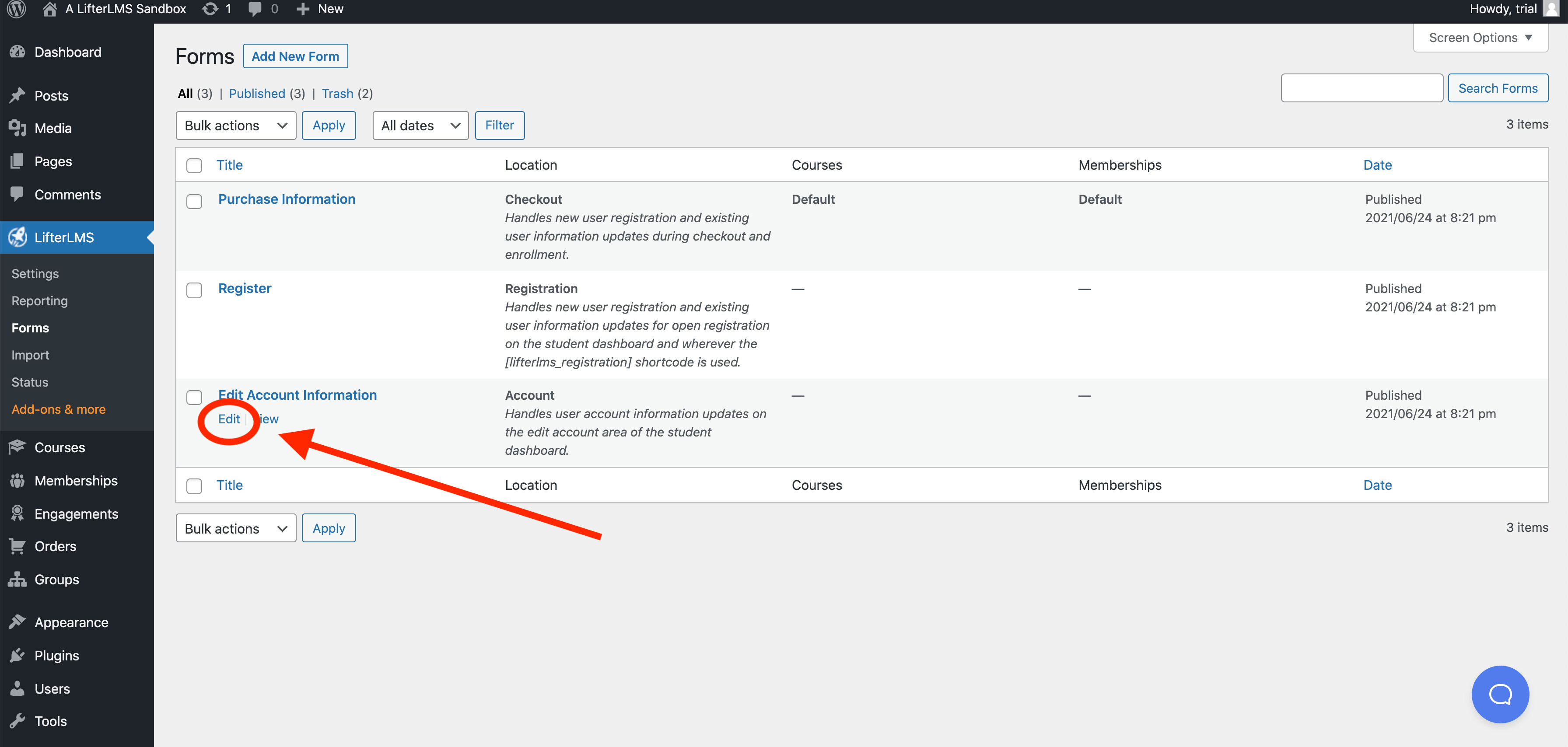Click the Search Forms button
1568x747 pixels.
[x=1498, y=88]
